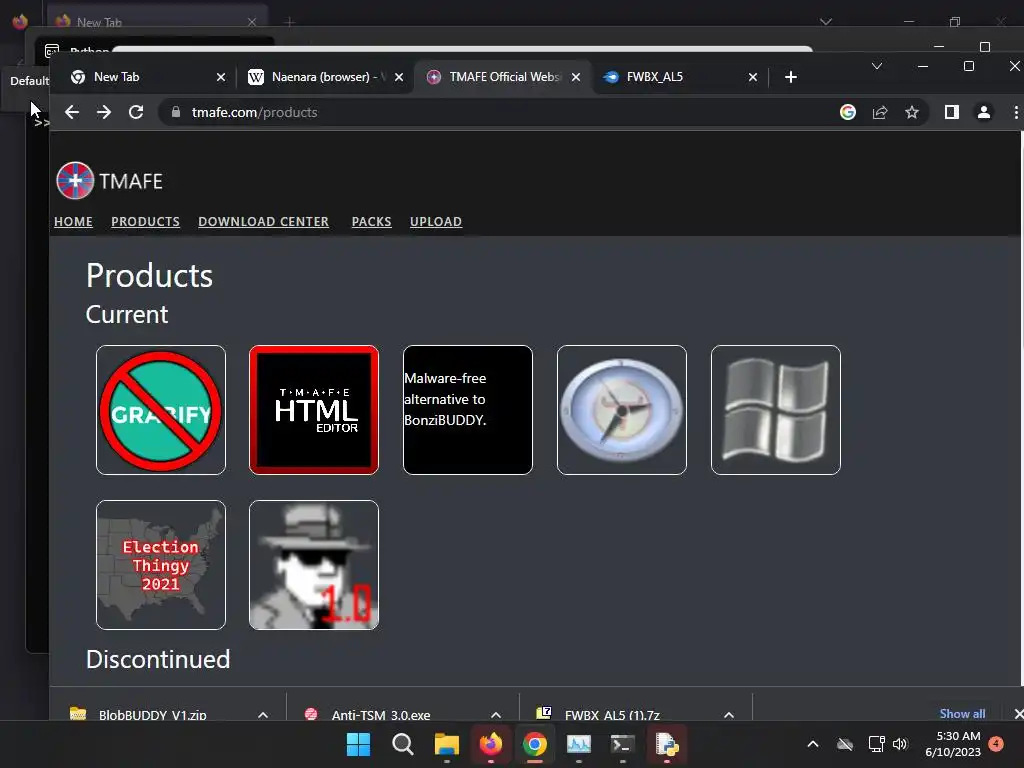Open the Grabify blocker product tile
Image resolution: width=1024 pixels, height=768 pixels.
[161, 410]
